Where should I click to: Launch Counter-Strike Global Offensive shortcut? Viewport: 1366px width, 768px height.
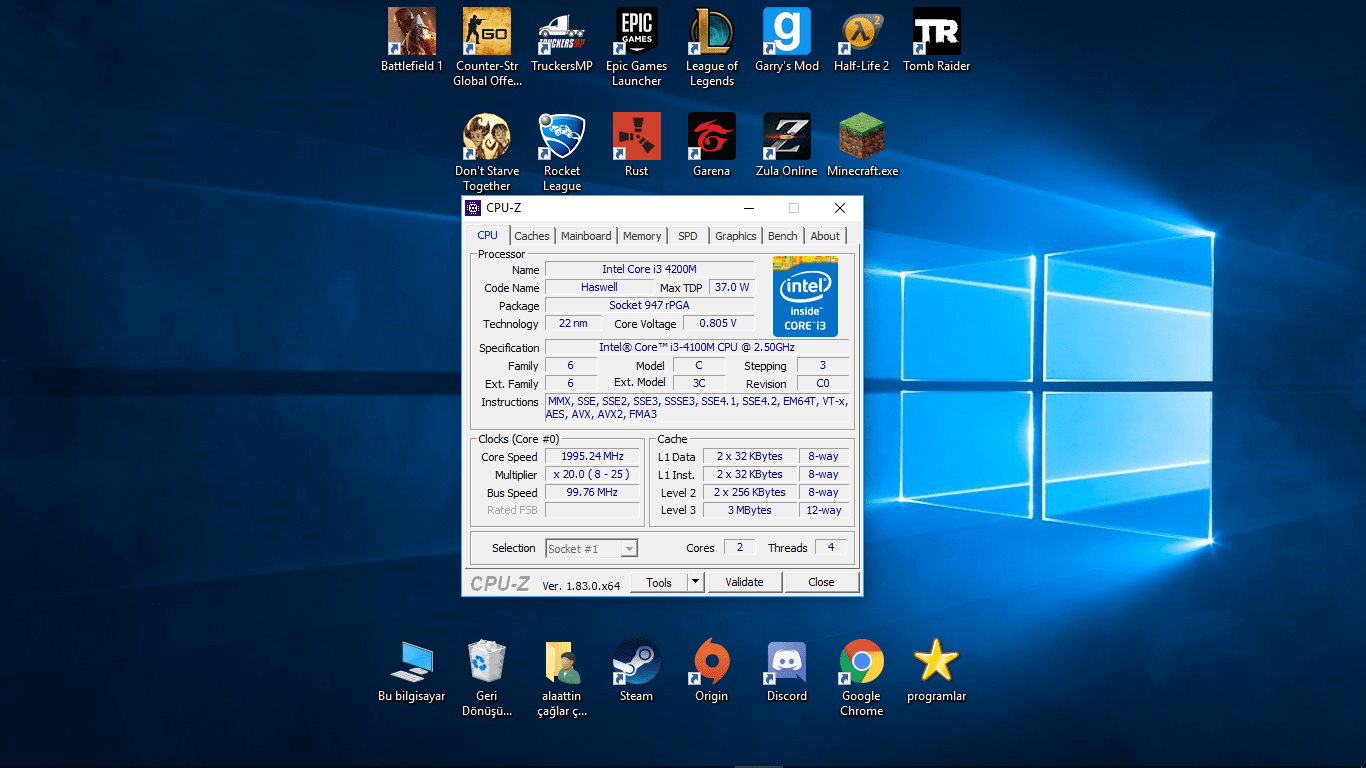coord(487,33)
